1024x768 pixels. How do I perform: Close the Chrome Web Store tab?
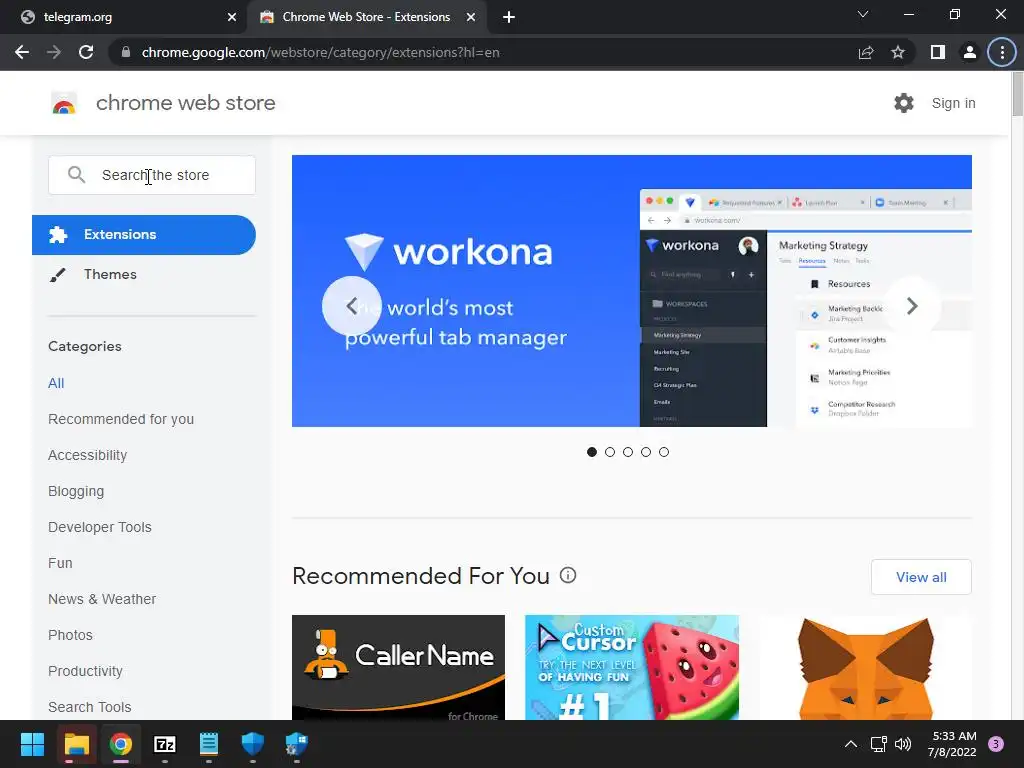pyautogui.click(x=471, y=17)
